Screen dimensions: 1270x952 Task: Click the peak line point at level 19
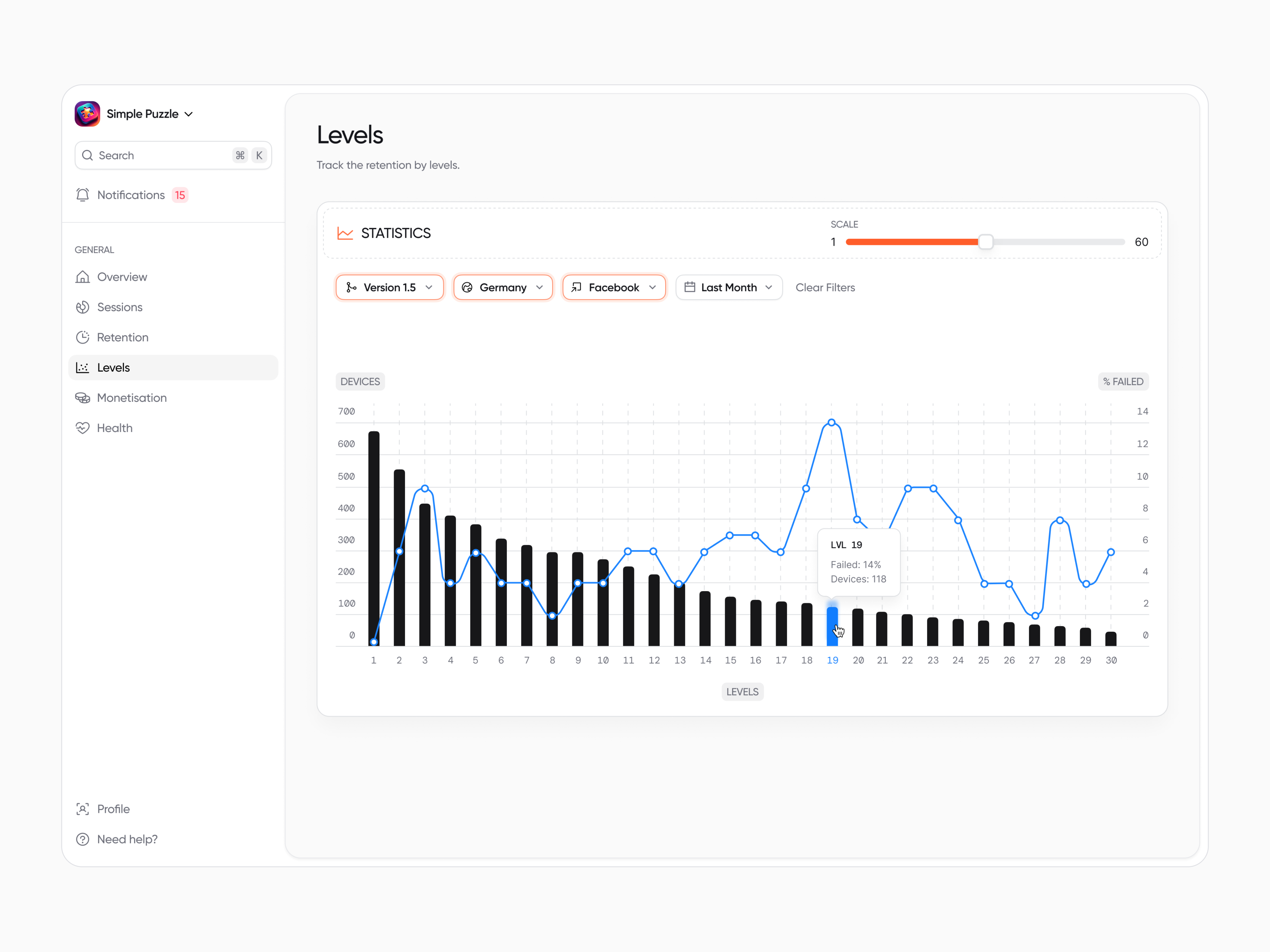coord(831,422)
